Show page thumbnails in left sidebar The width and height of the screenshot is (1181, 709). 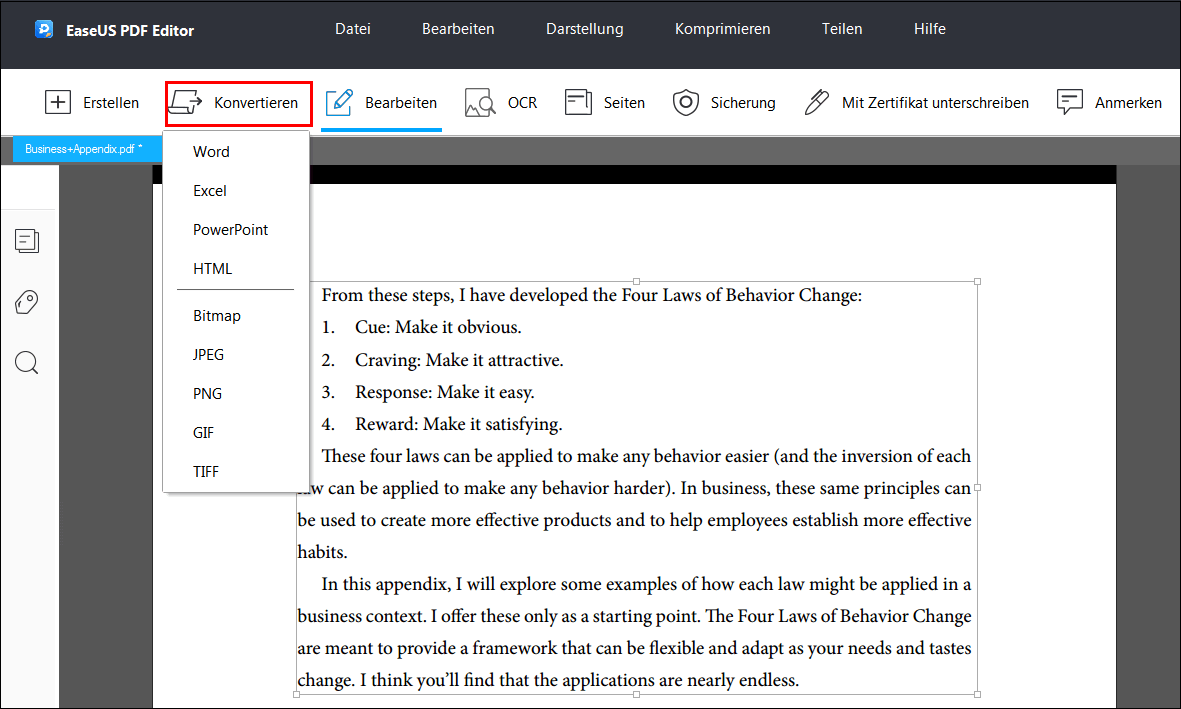[x=27, y=241]
